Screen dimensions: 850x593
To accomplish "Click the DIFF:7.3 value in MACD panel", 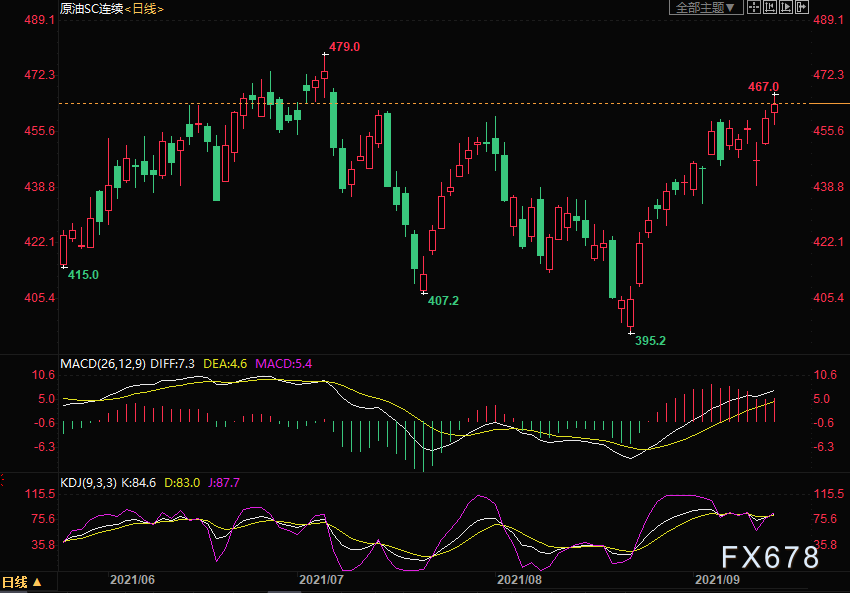I will (x=176, y=363).
